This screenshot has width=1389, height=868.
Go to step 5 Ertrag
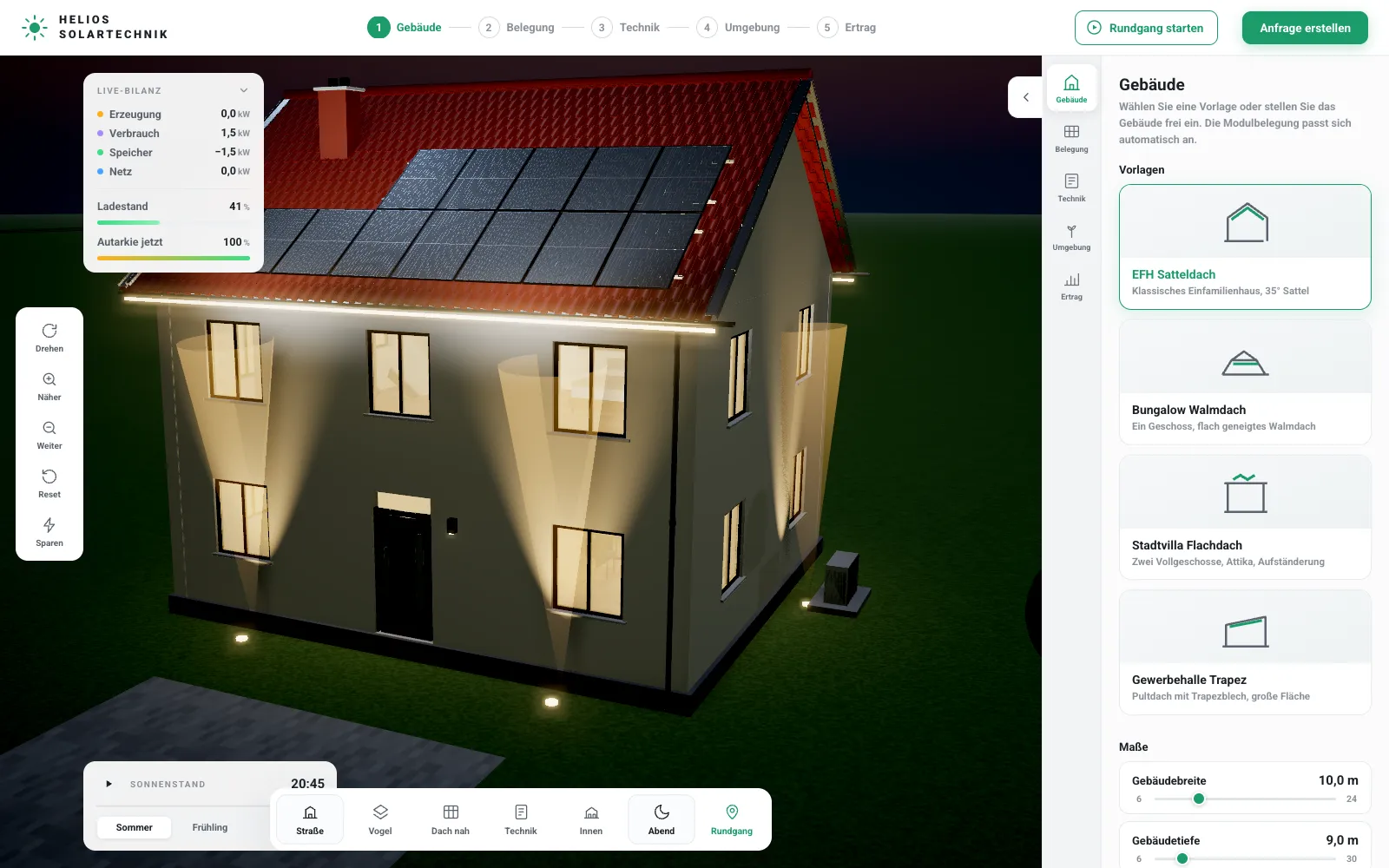[846, 28]
